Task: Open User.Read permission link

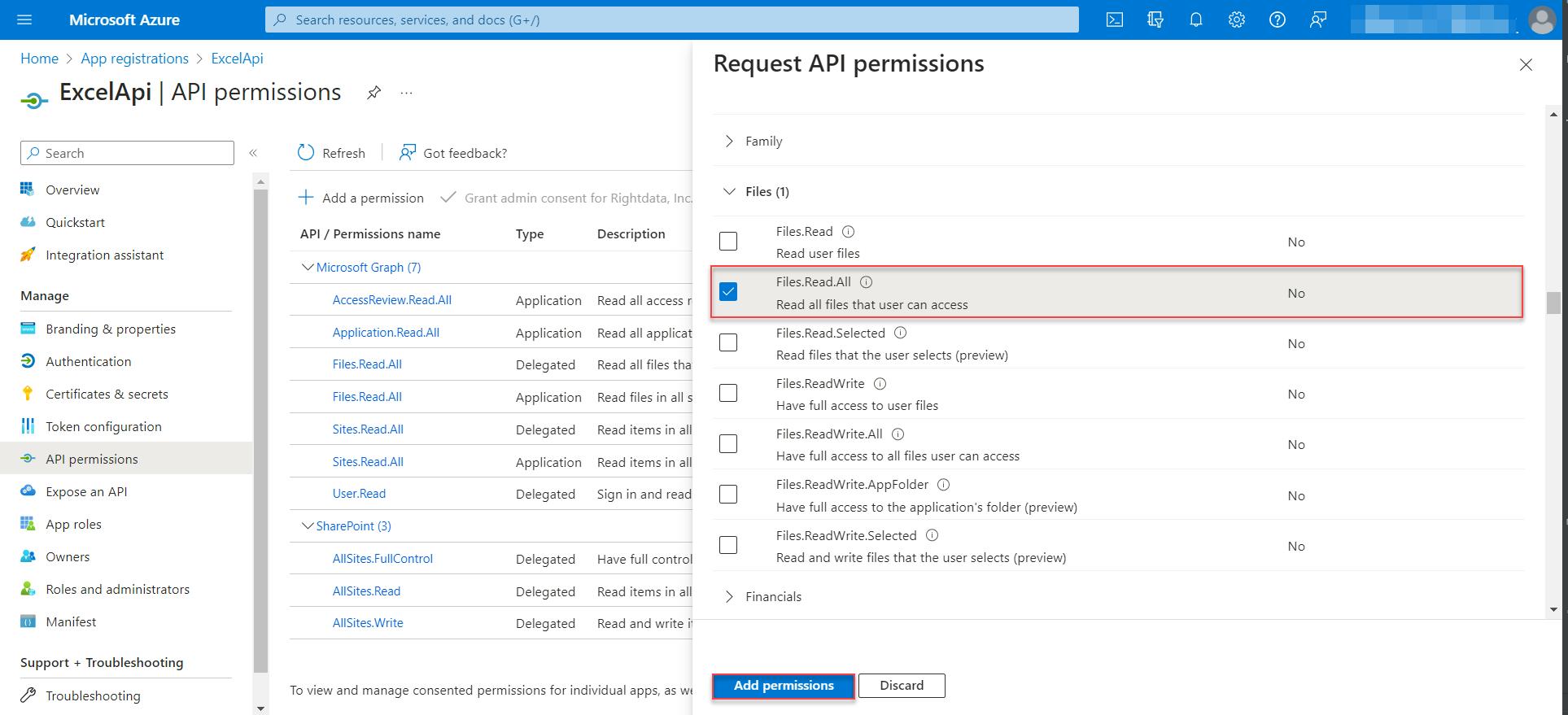Action: click(x=359, y=494)
